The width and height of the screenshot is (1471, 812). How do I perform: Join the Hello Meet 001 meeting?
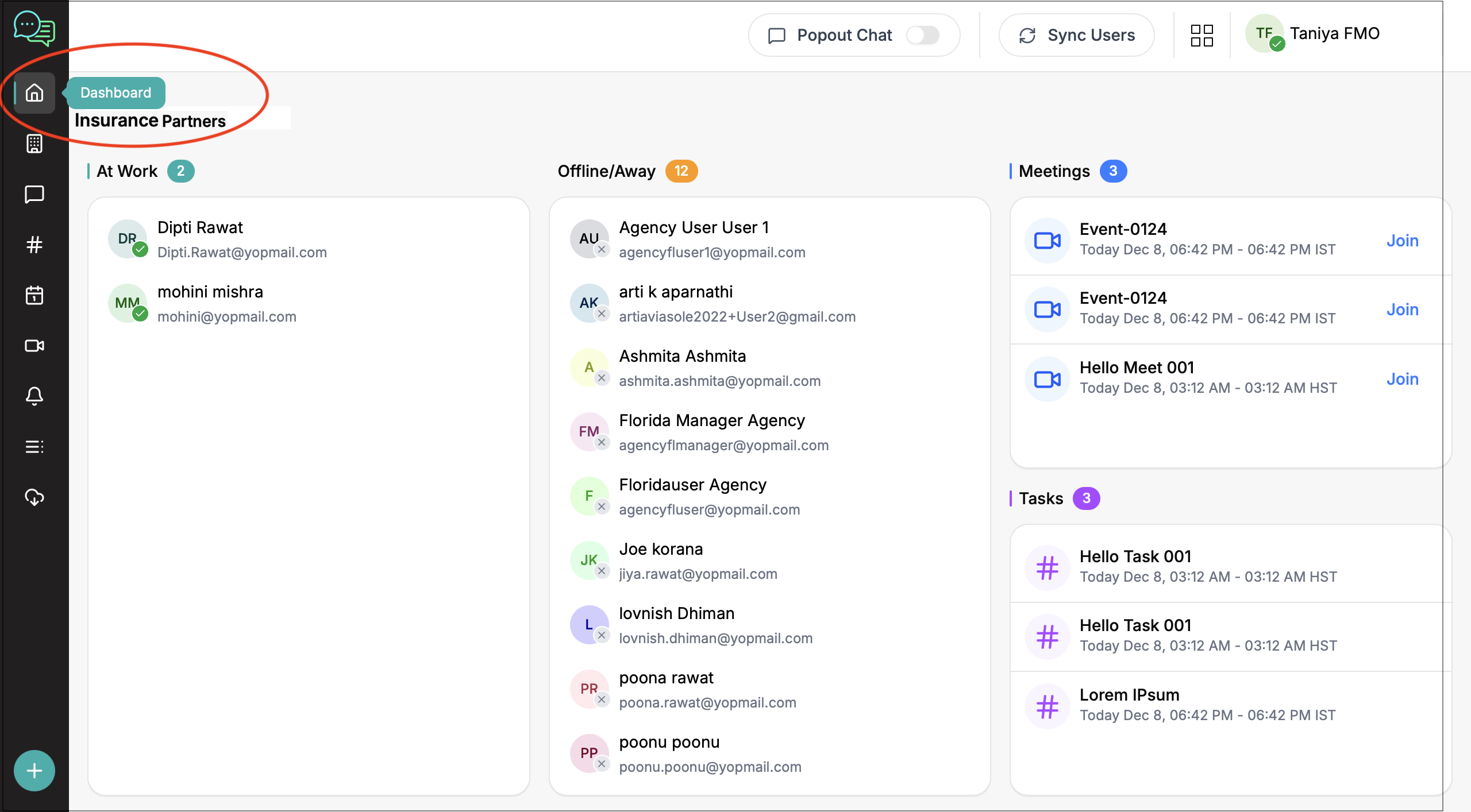tap(1402, 378)
